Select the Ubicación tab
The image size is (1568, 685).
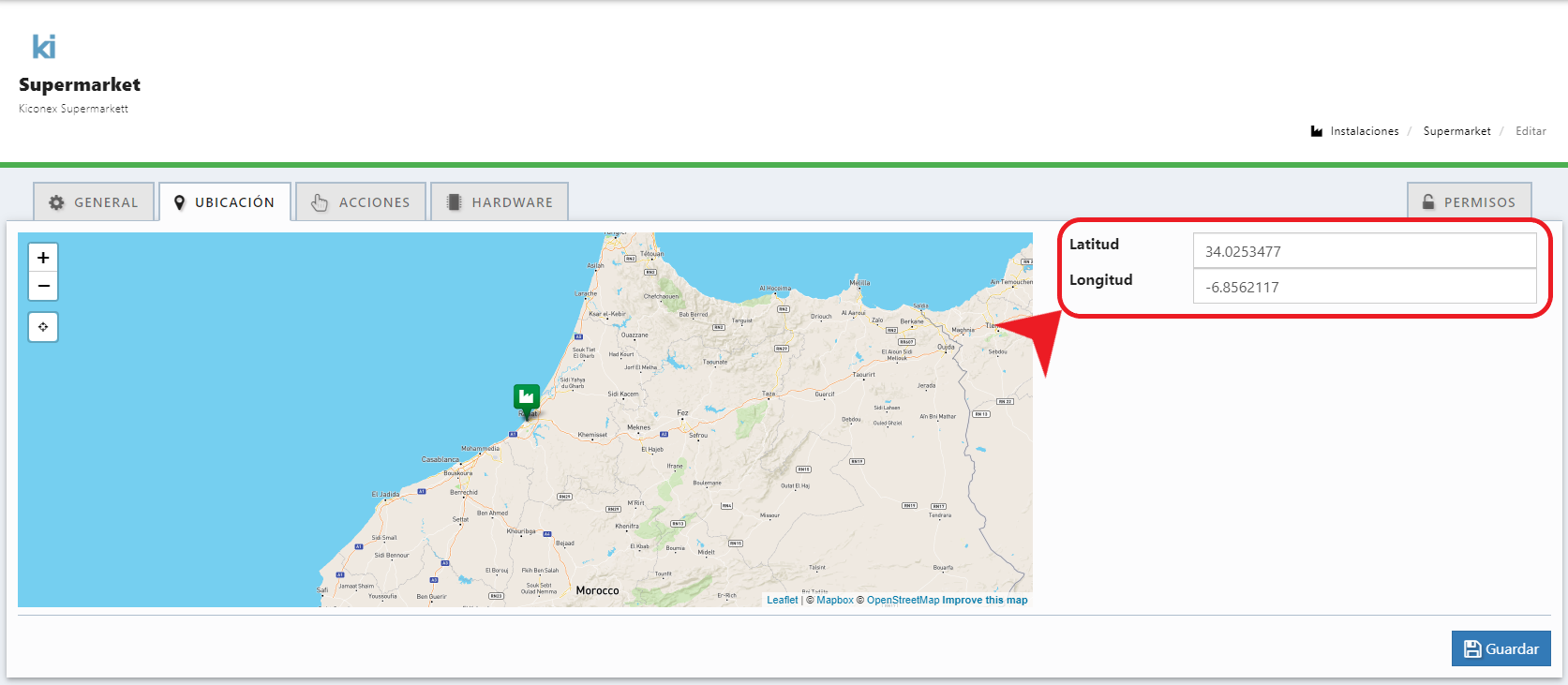(225, 202)
